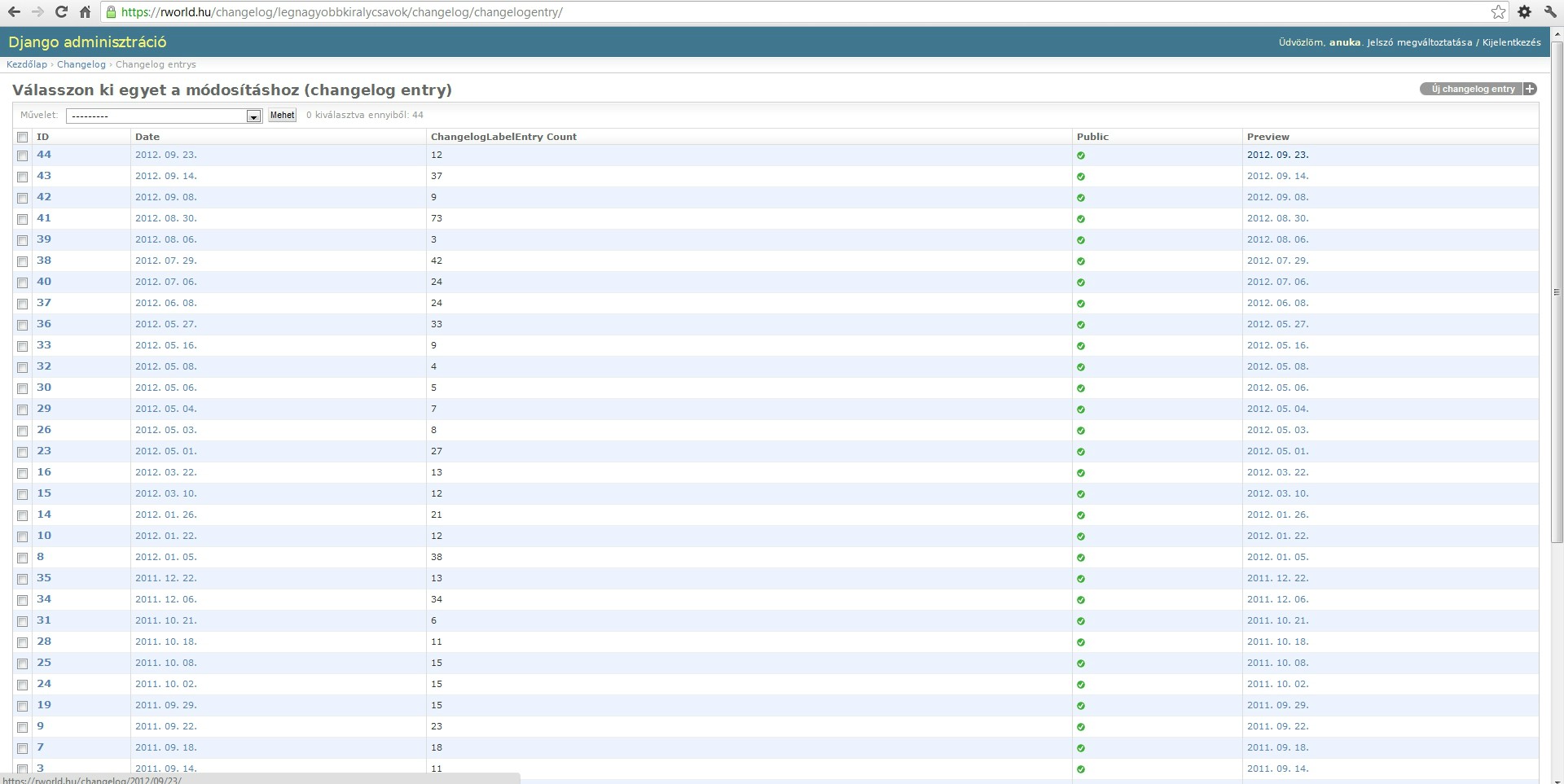1564x784 pixels.
Task: Sort table by ID column header
Action: (43, 137)
